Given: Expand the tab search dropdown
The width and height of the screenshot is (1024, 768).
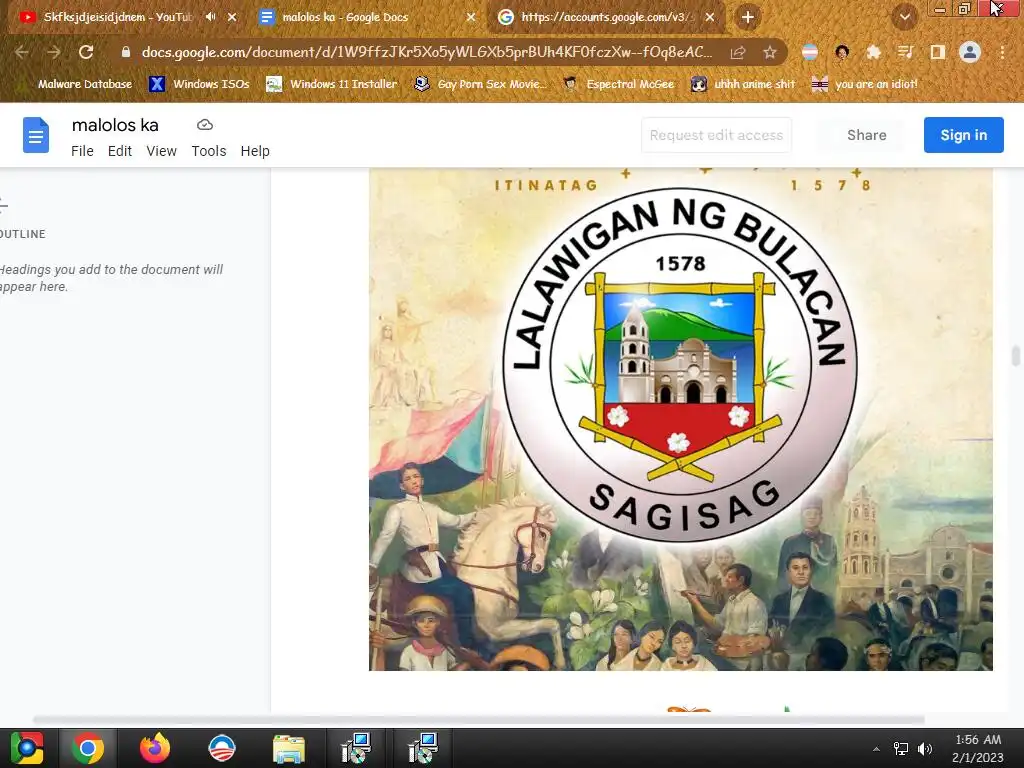Looking at the screenshot, I should click(904, 17).
